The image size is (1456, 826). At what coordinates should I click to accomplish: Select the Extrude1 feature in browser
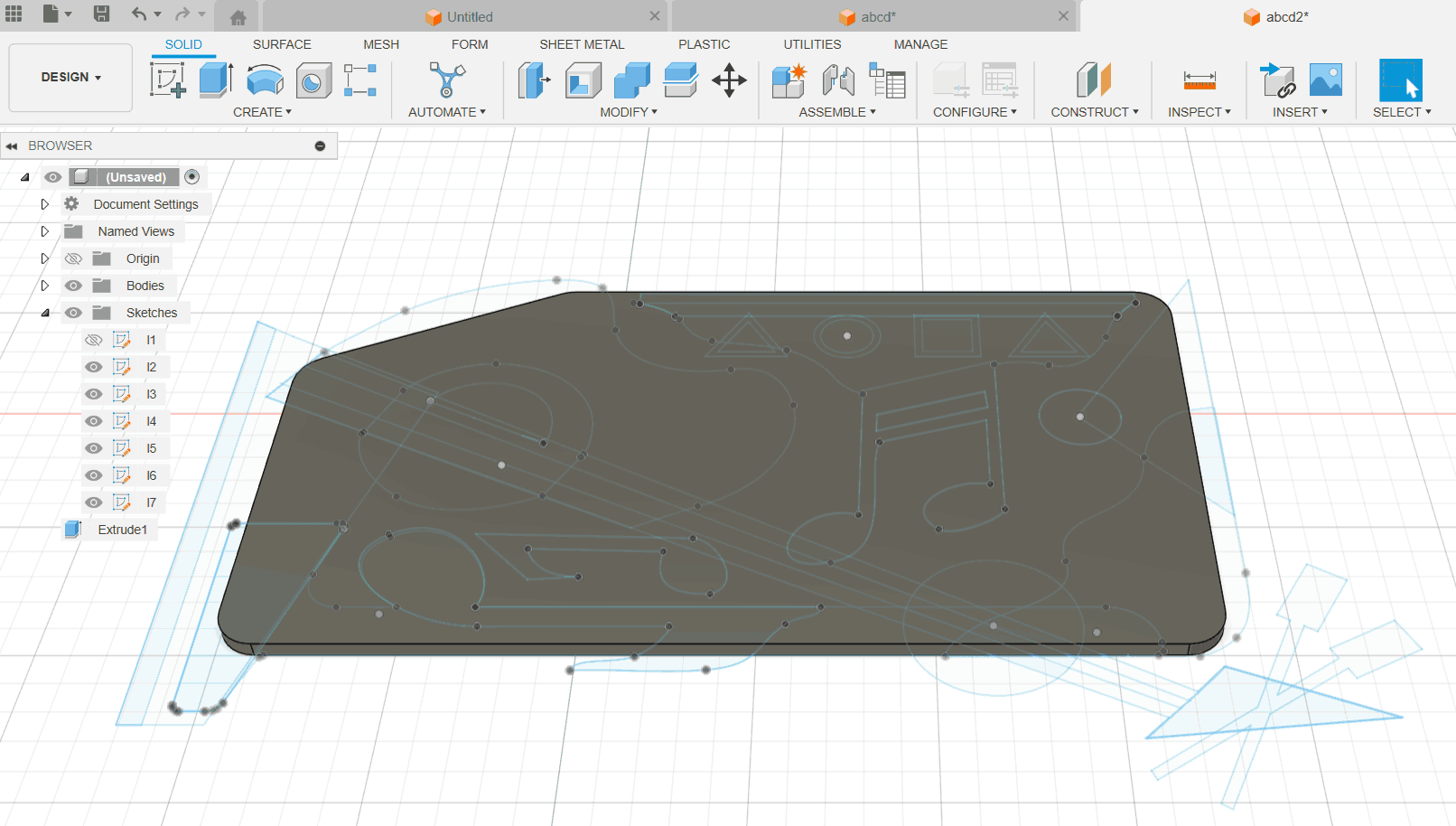click(x=122, y=530)
